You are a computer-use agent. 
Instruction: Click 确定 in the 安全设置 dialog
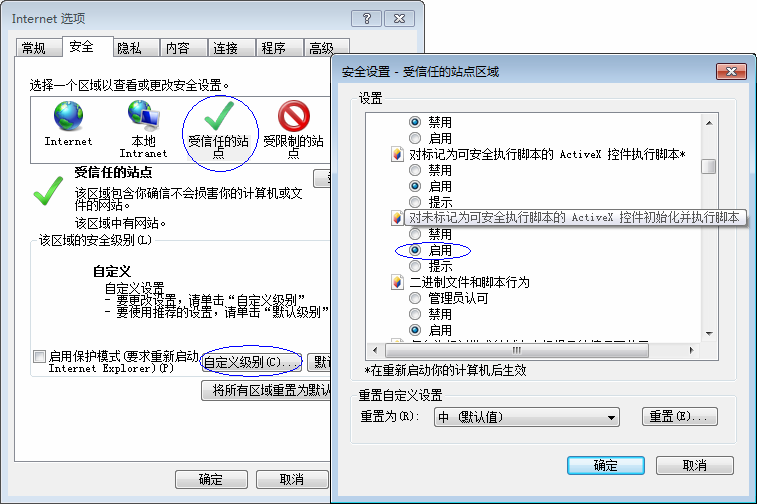coord(605,465)
